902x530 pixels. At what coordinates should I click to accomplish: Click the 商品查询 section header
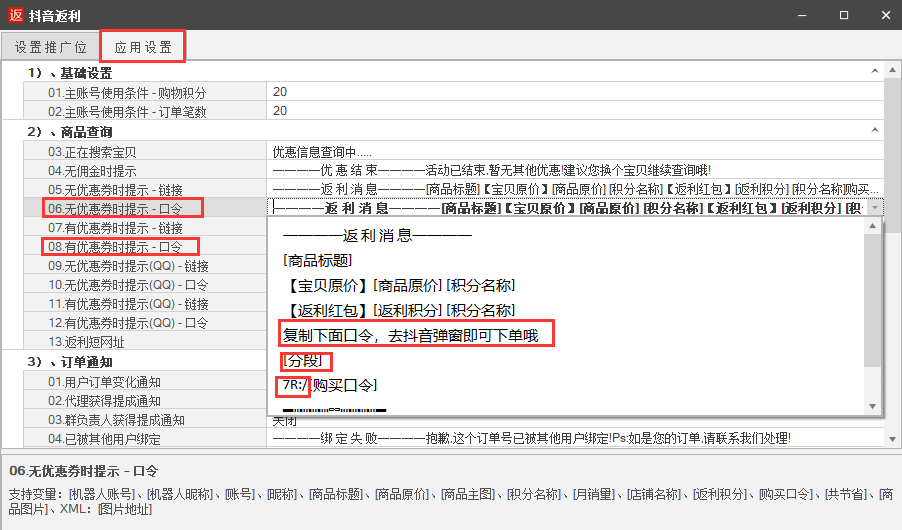click(x=70, y=132)
